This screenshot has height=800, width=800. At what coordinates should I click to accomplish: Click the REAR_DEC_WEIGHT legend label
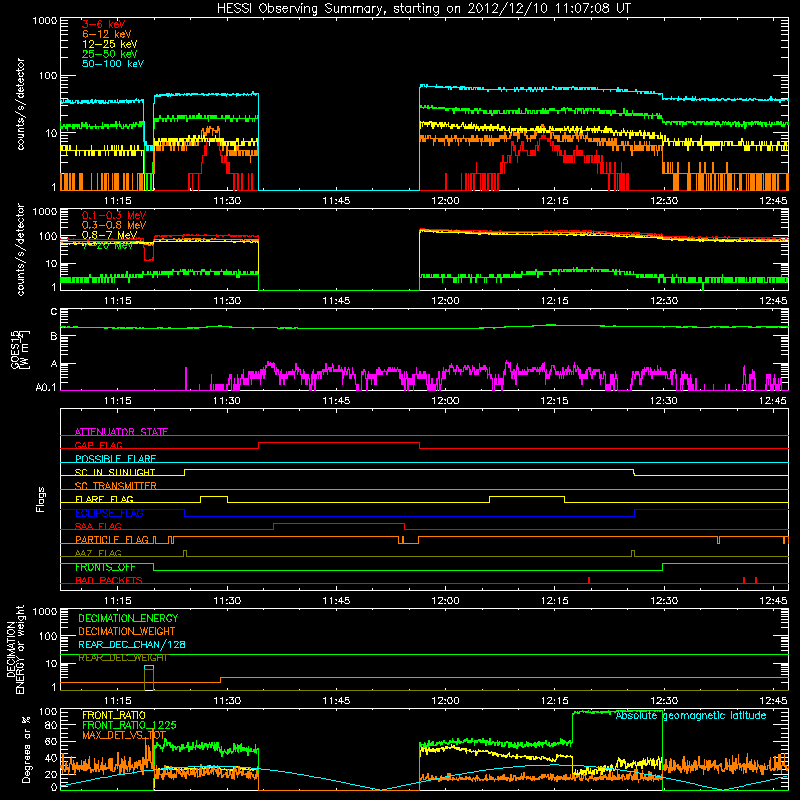click(122, 658)
